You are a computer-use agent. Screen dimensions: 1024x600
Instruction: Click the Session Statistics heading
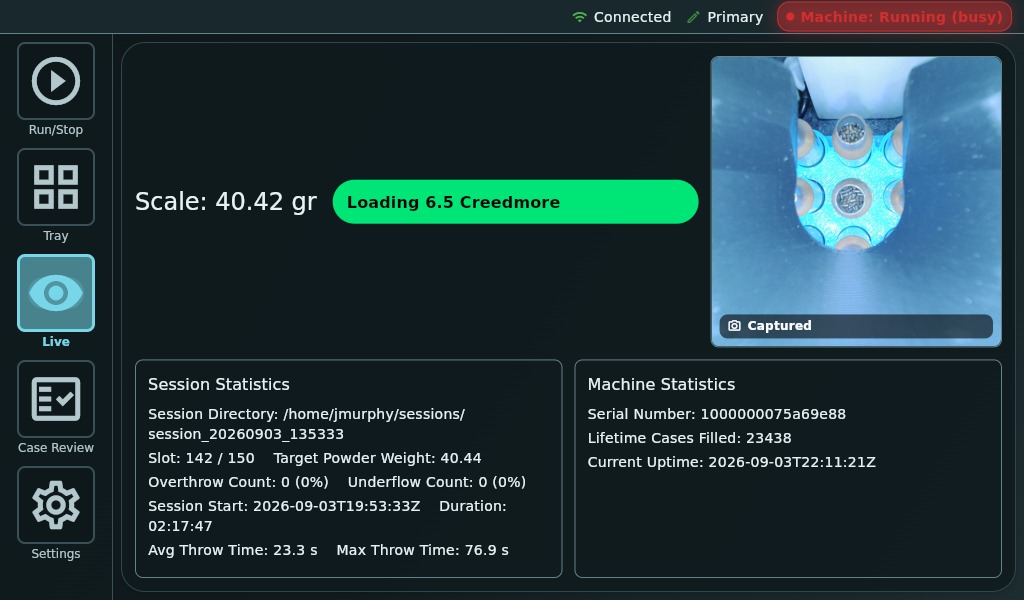tap(219, 385)
